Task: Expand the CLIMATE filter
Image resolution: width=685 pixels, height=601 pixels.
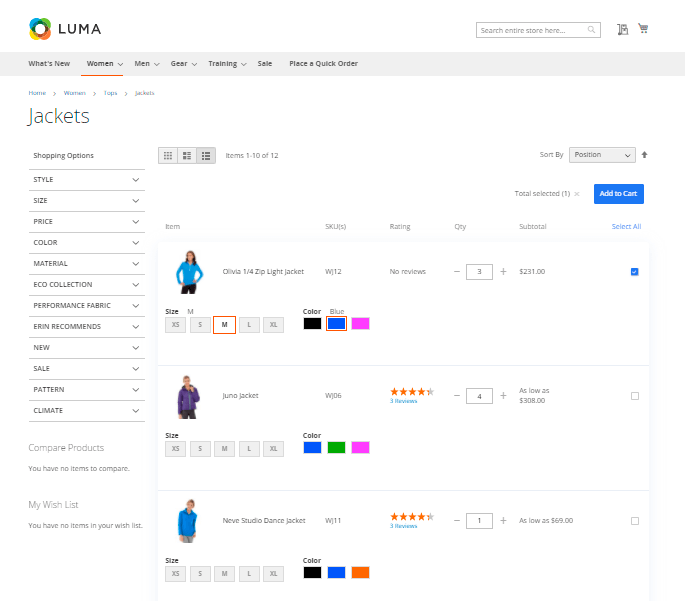Action: click(x=86, y=411)
